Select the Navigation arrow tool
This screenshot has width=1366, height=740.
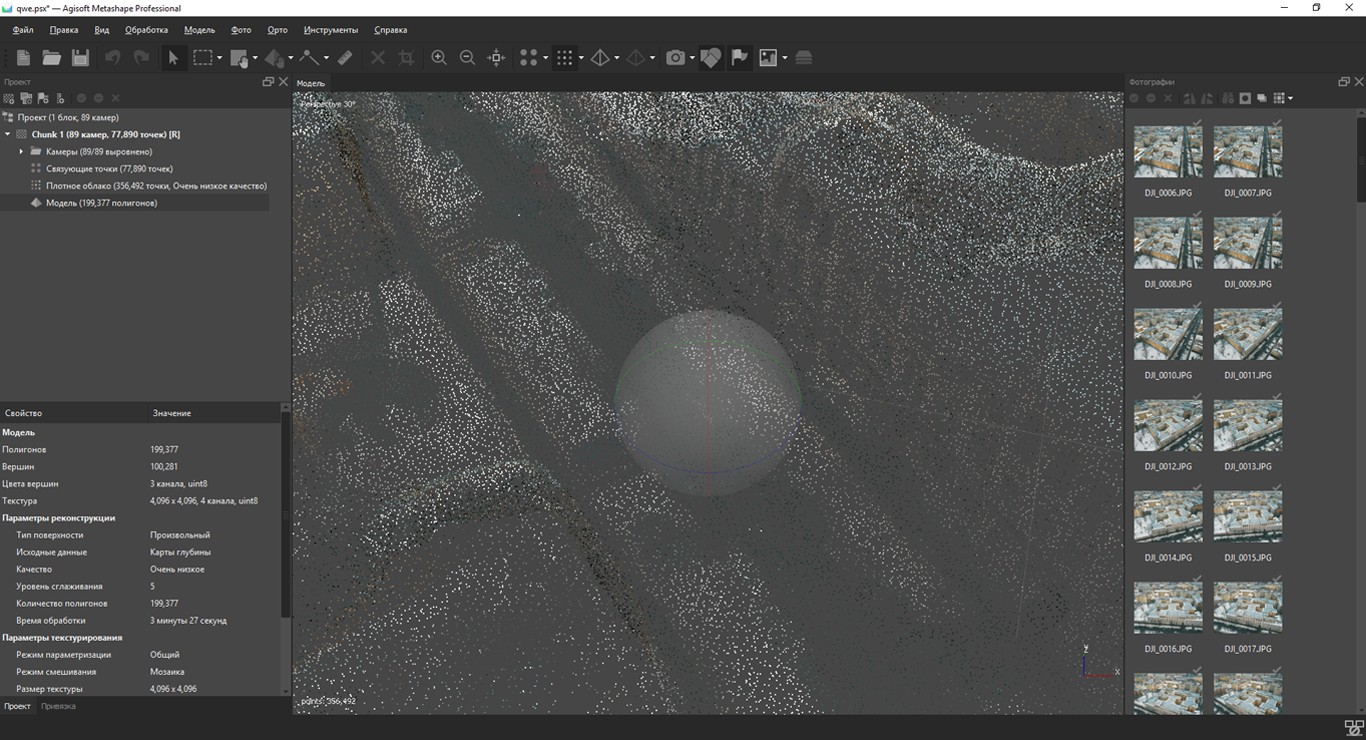point(173,57)
